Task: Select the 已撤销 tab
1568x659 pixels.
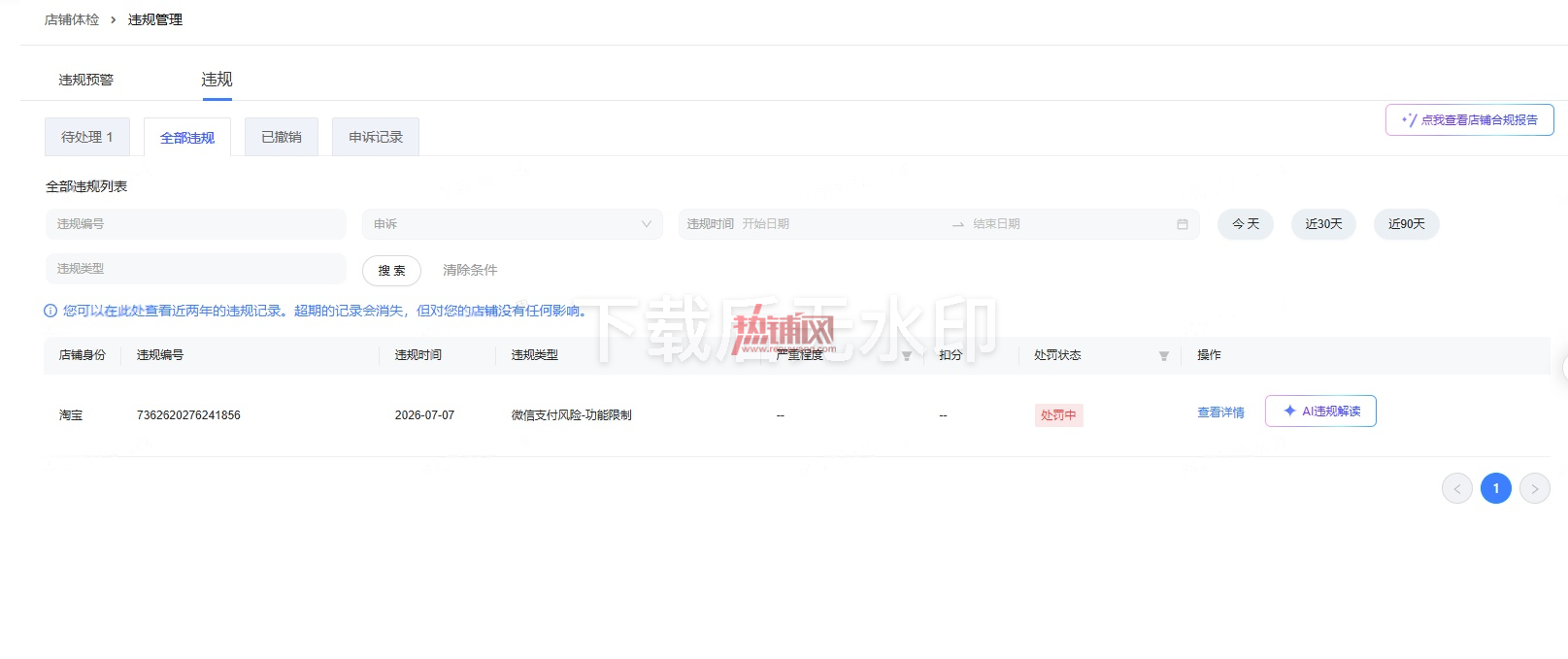Action: pyautogui.click(x=282, y=137)
